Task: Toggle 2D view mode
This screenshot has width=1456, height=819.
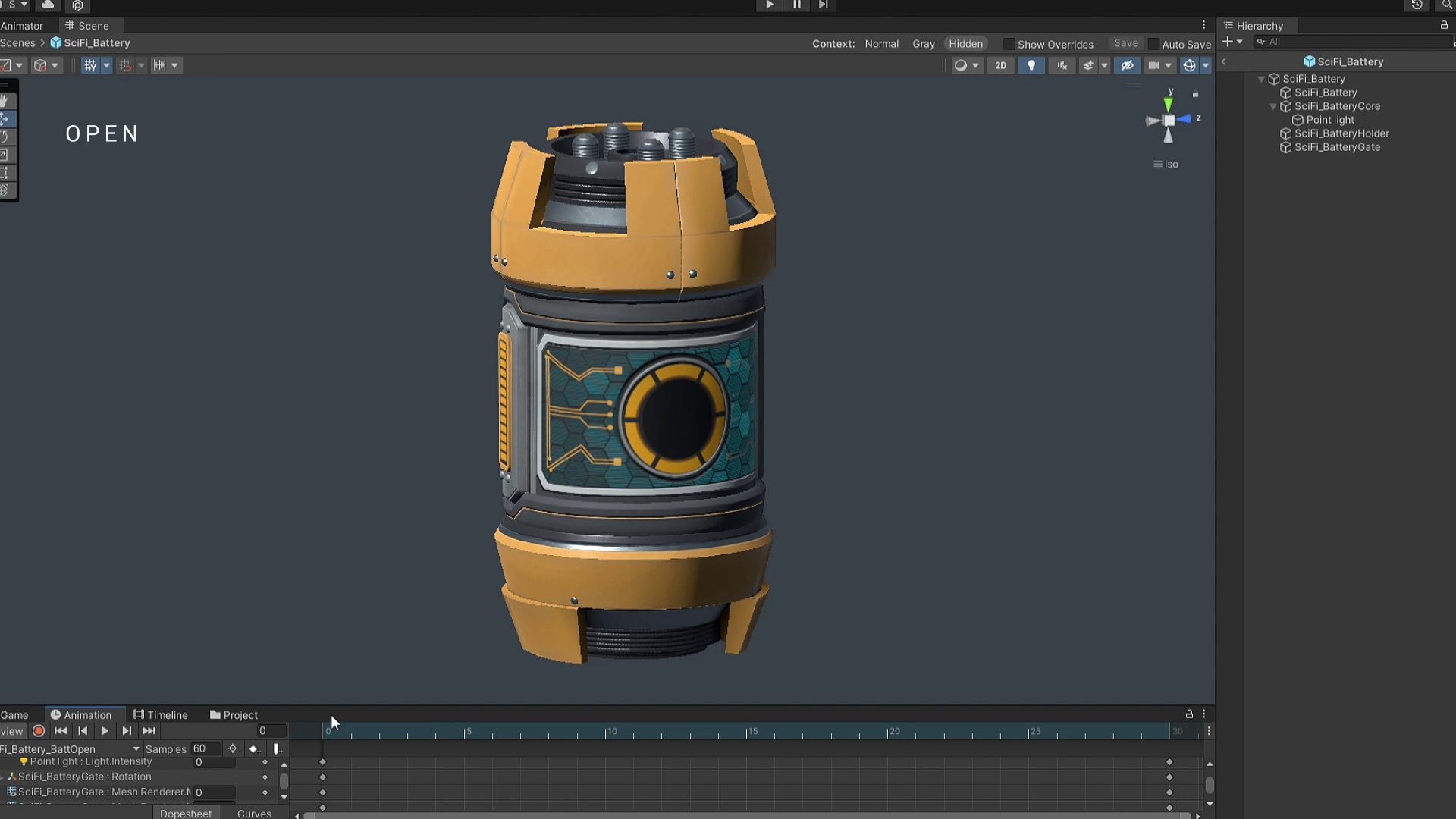Action: tap(1001, 65)
